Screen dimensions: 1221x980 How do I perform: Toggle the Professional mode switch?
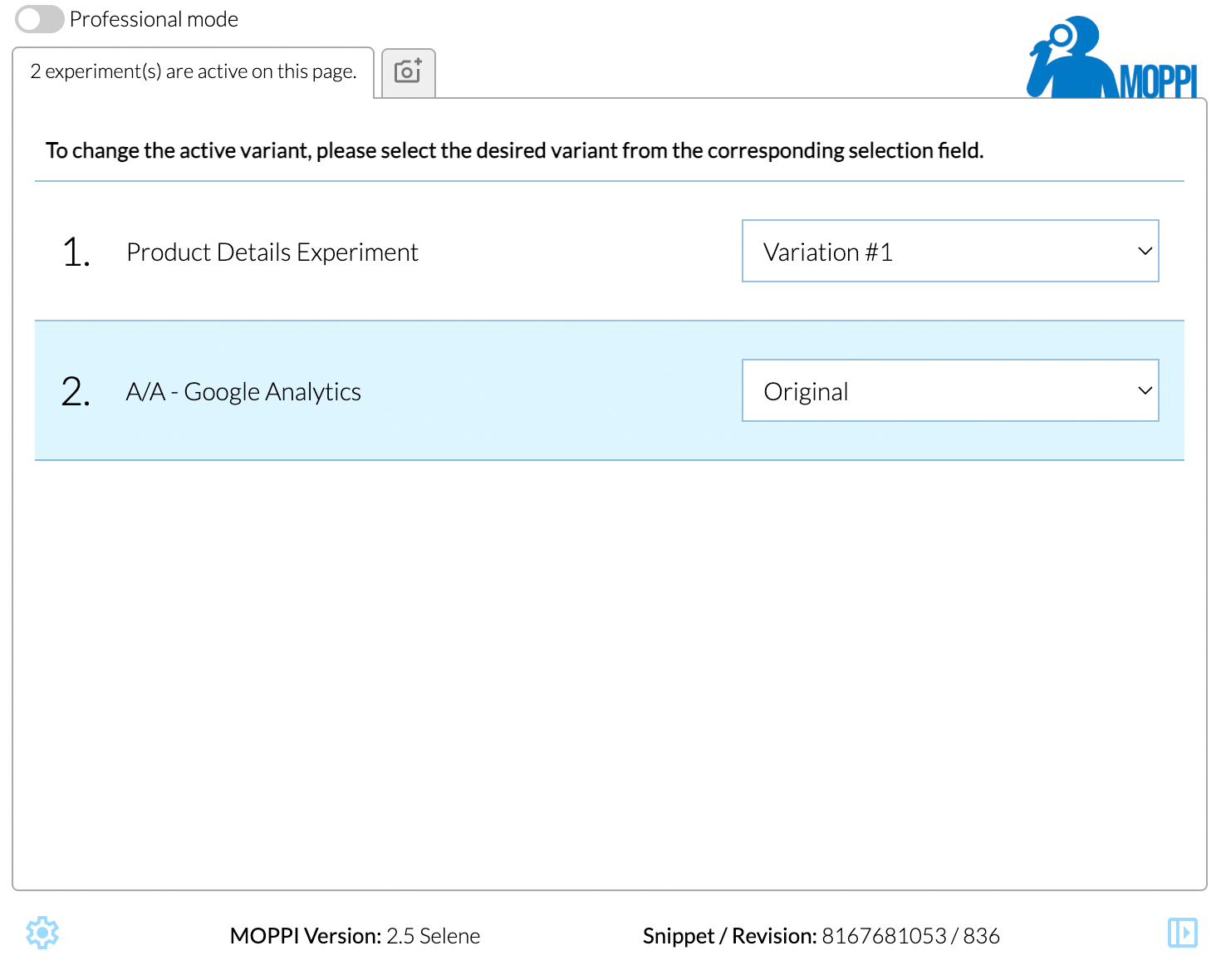pyautogui.click(x=39, y=19)
